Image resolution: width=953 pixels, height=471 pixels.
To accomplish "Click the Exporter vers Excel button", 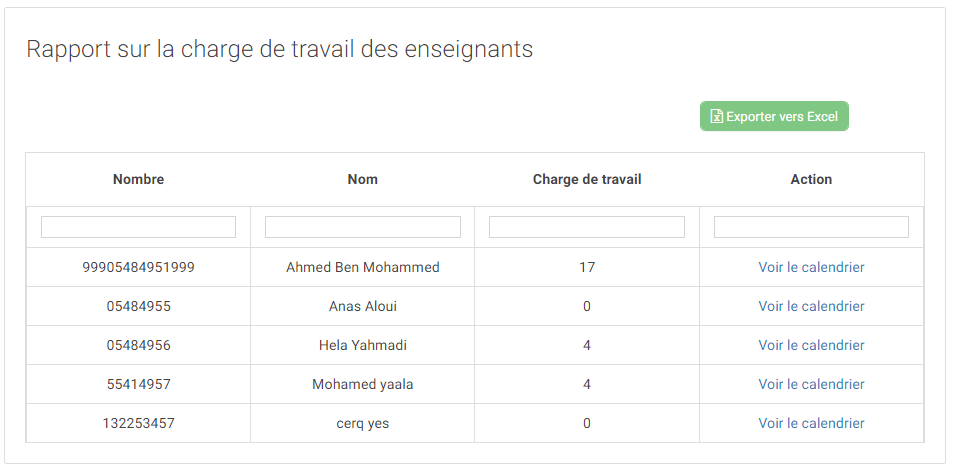I will click(774, 116).
